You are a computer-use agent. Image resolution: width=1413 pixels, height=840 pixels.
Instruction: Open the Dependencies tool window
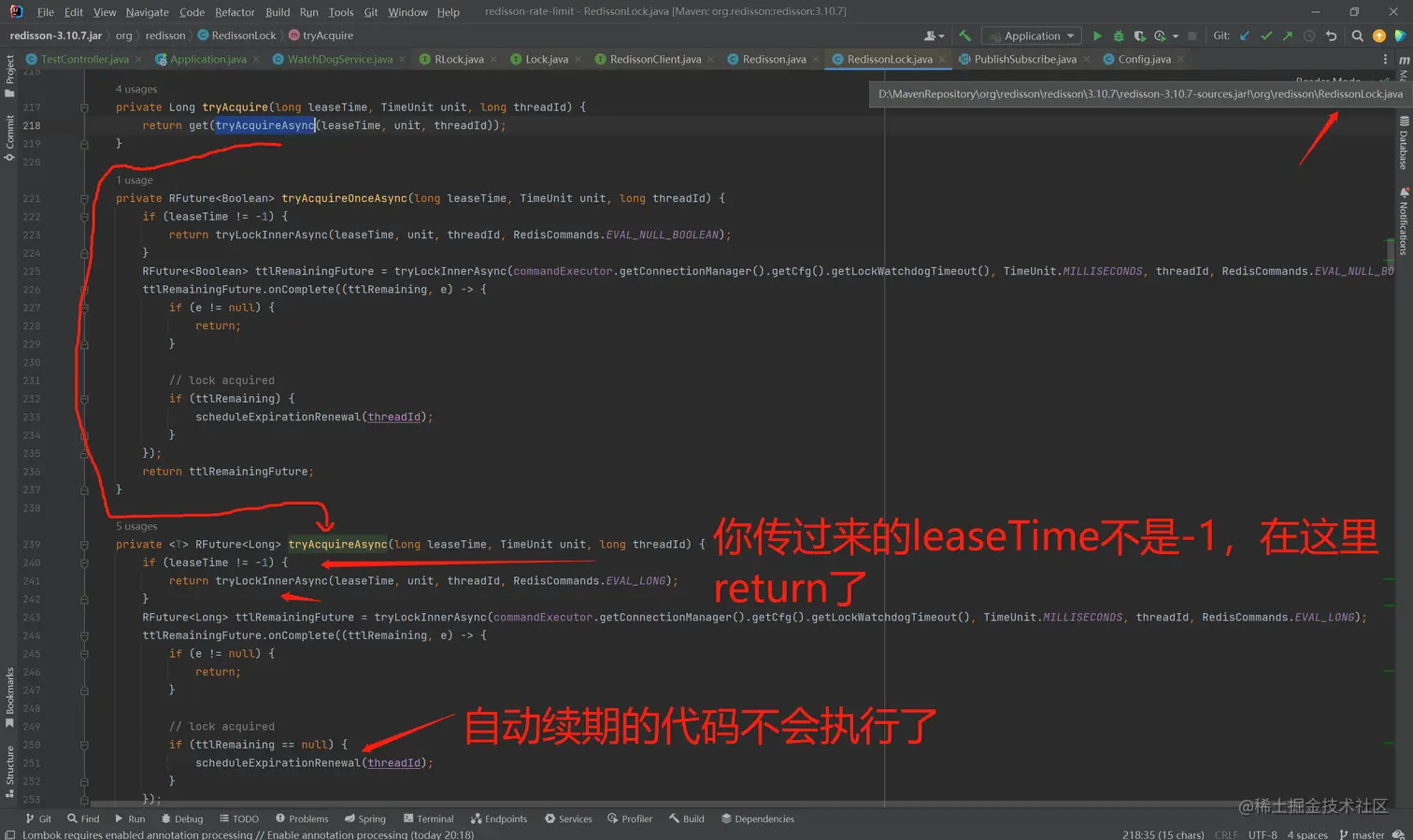pyautogui.click(x=758, y=819)
